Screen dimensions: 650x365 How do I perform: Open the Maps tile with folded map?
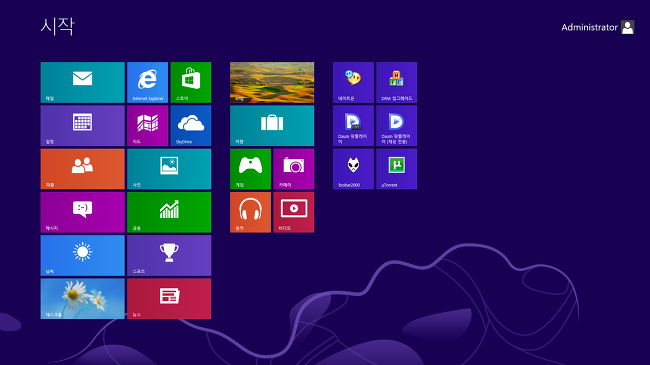click(148, 126)
